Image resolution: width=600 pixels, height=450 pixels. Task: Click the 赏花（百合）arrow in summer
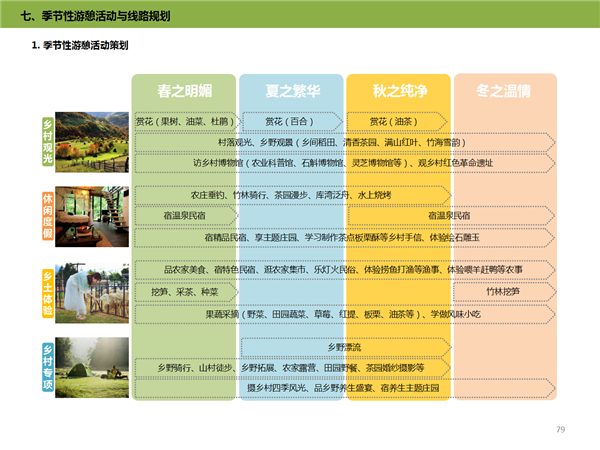pos(290,123)
